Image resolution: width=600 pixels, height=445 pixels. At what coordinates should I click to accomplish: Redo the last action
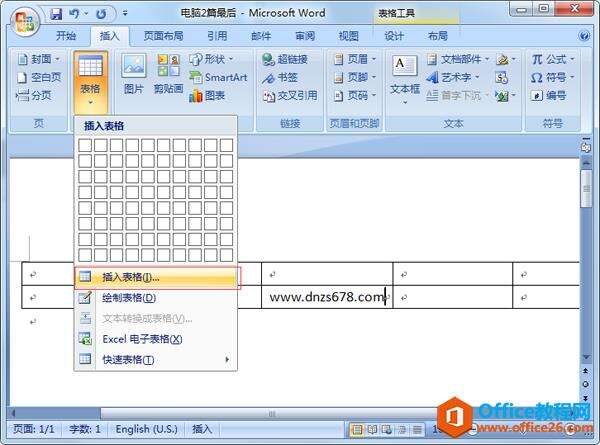pyautogui.click(x=101, y=14)
